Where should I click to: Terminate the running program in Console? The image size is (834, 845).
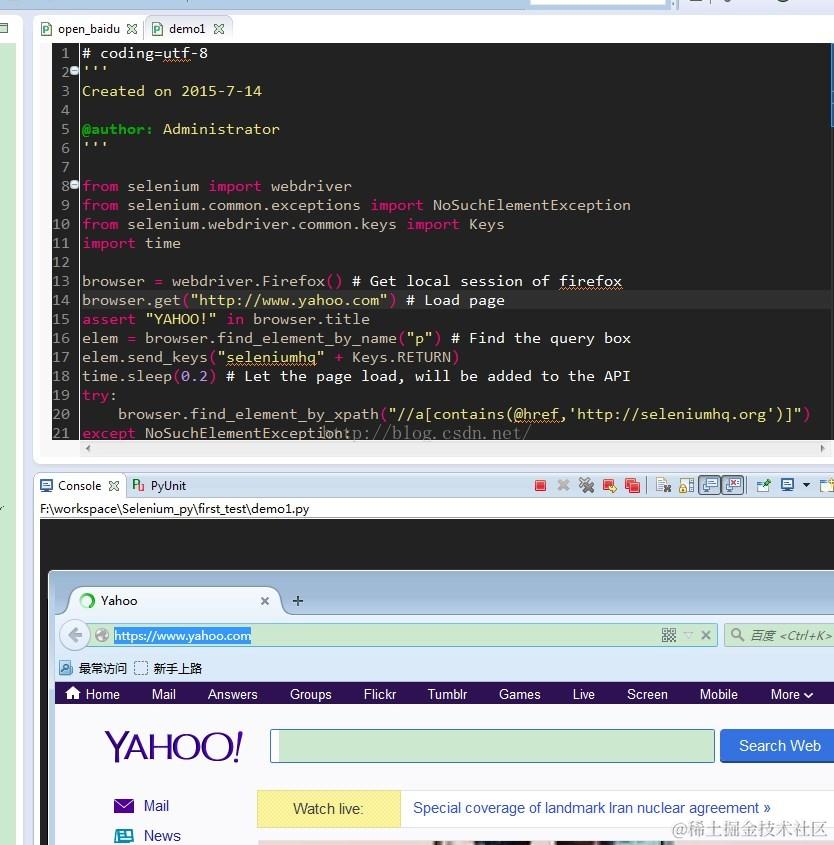coord(540,486)
